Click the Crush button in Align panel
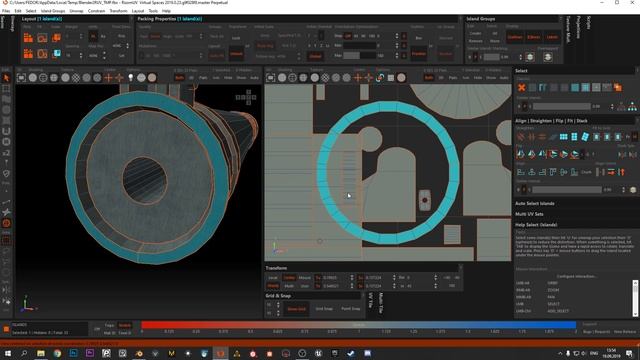Image resolution: width=640 pixels, height=360 pixels. coord(587,172)
